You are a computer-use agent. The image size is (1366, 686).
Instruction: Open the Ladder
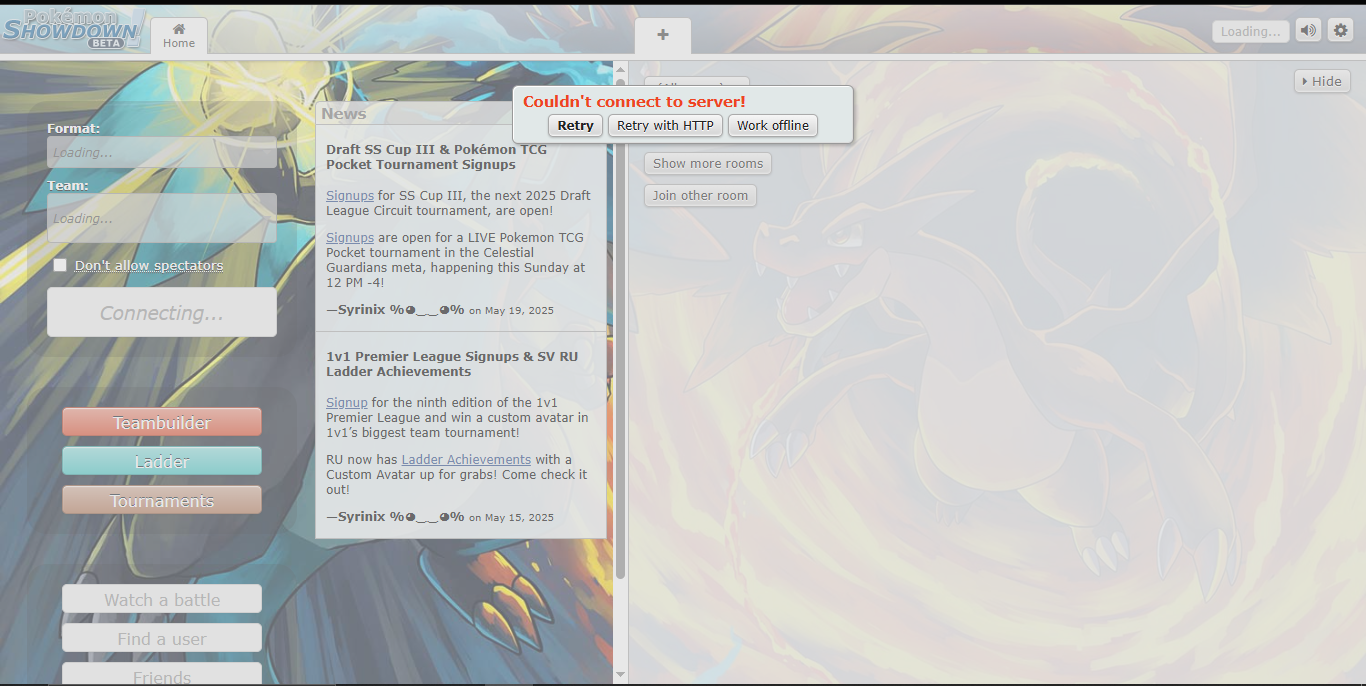162,461
